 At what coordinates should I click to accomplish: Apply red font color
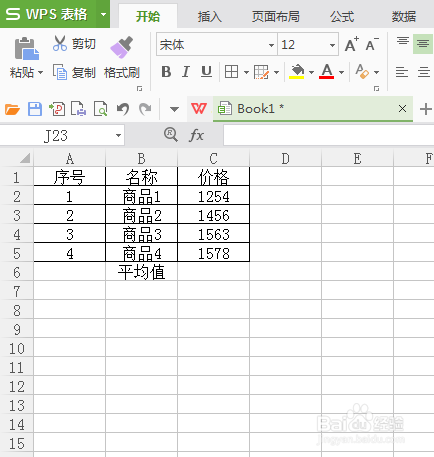point(327,71)
